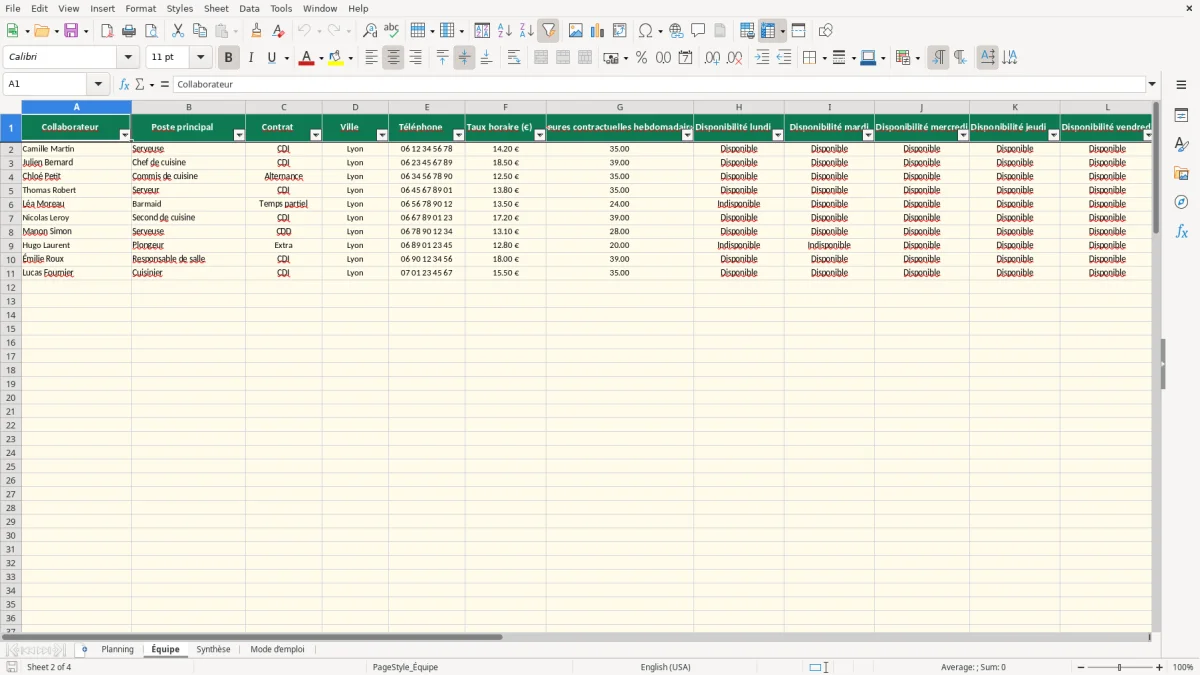Toggle Left-To-Right text direction
The image size is (1200, 675).
(938, 58)
